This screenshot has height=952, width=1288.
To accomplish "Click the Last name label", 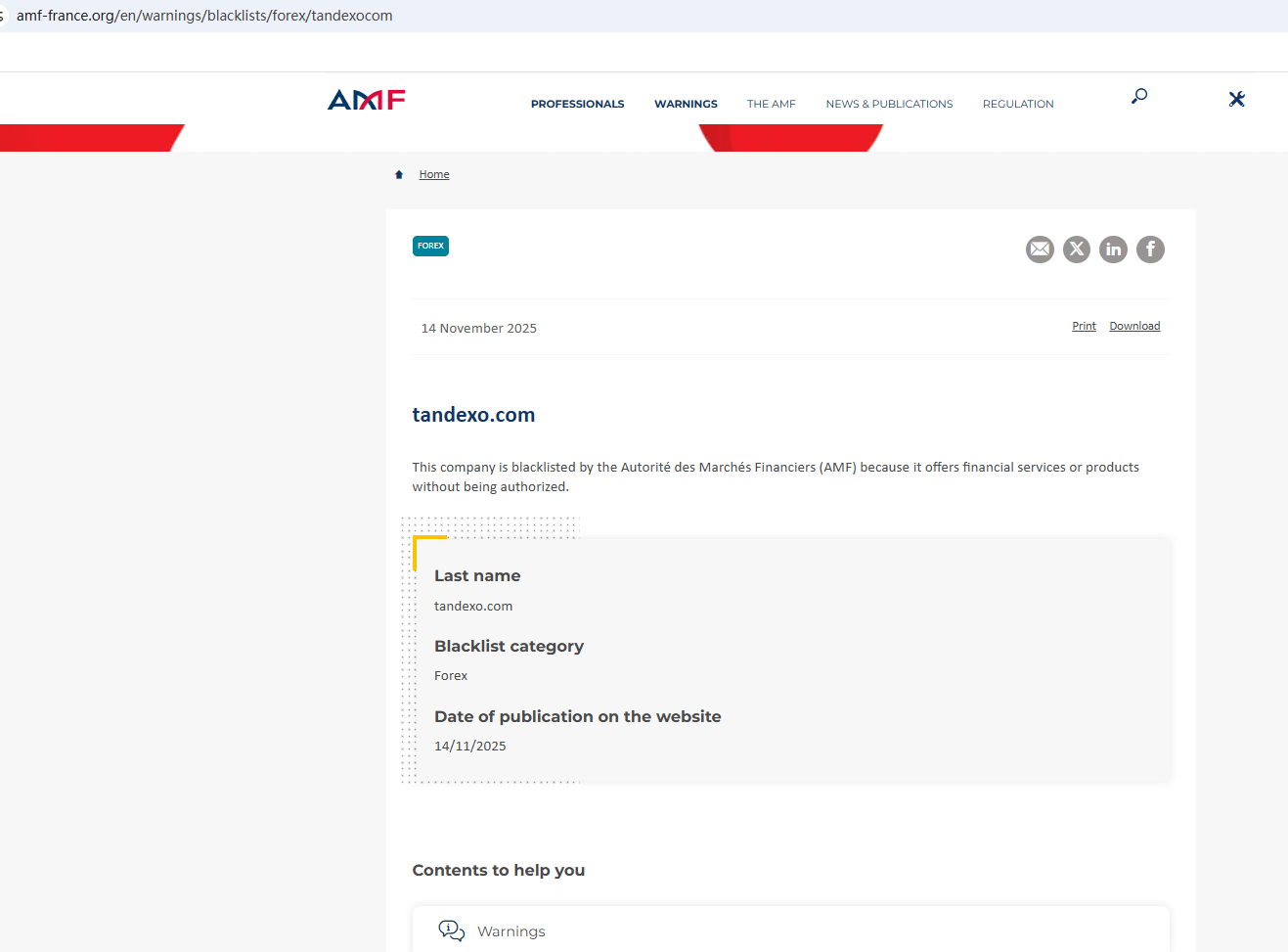I will (x=477, y=575).
